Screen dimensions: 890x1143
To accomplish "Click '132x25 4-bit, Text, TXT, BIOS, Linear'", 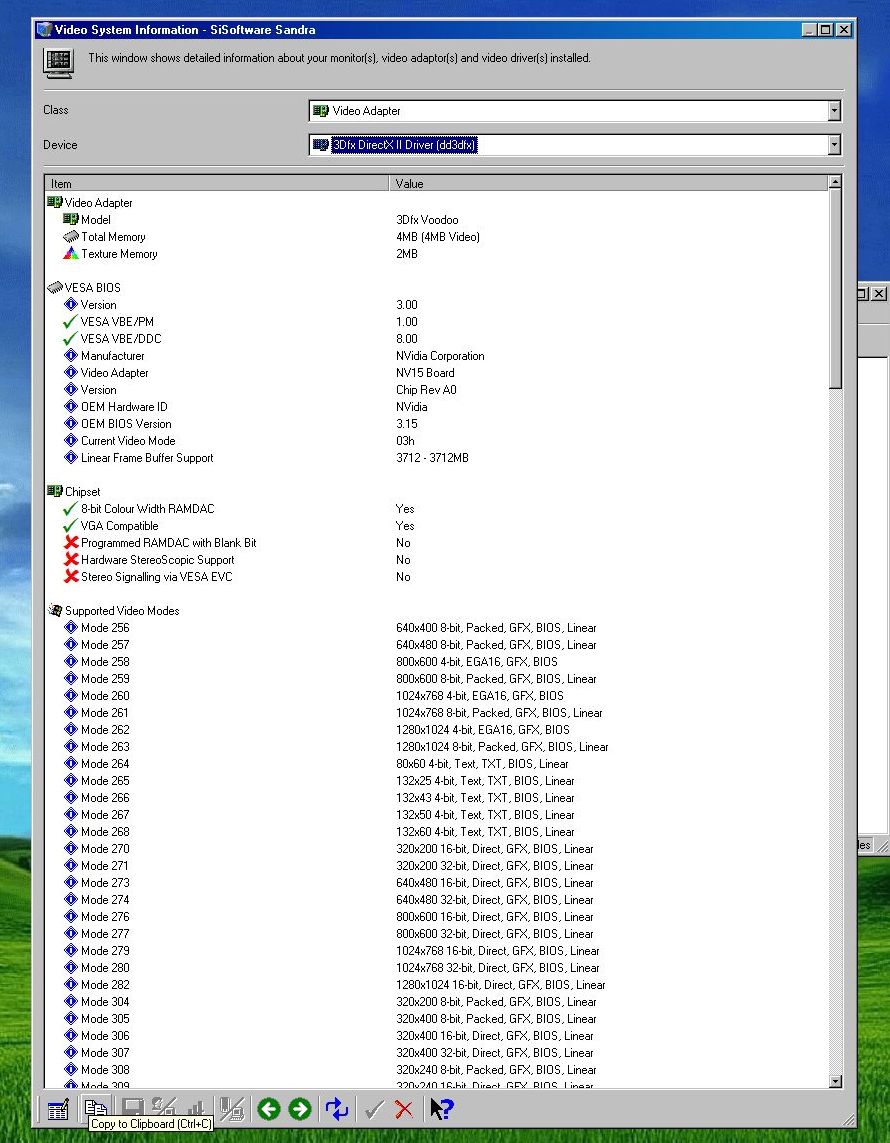I will tap(485, 781).
